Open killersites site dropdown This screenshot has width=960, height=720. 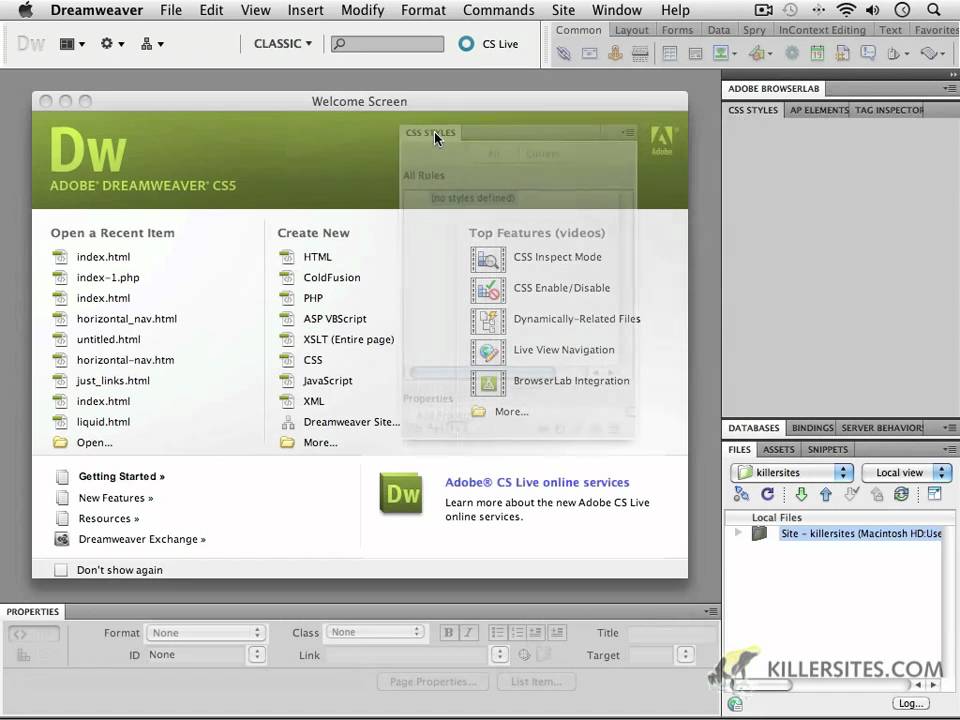pos(792,472)
